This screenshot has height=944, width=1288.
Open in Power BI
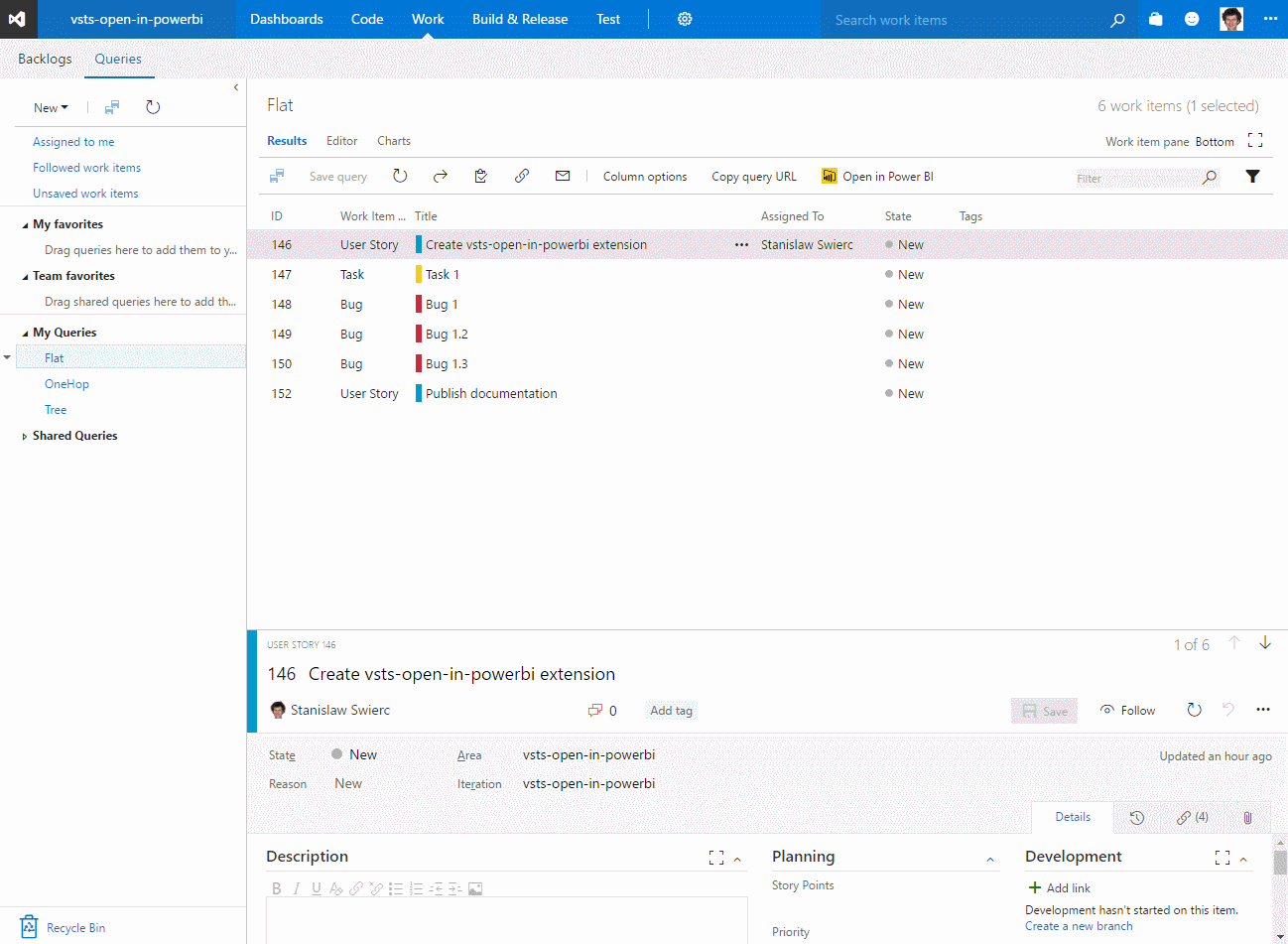(x=877, y=176)
